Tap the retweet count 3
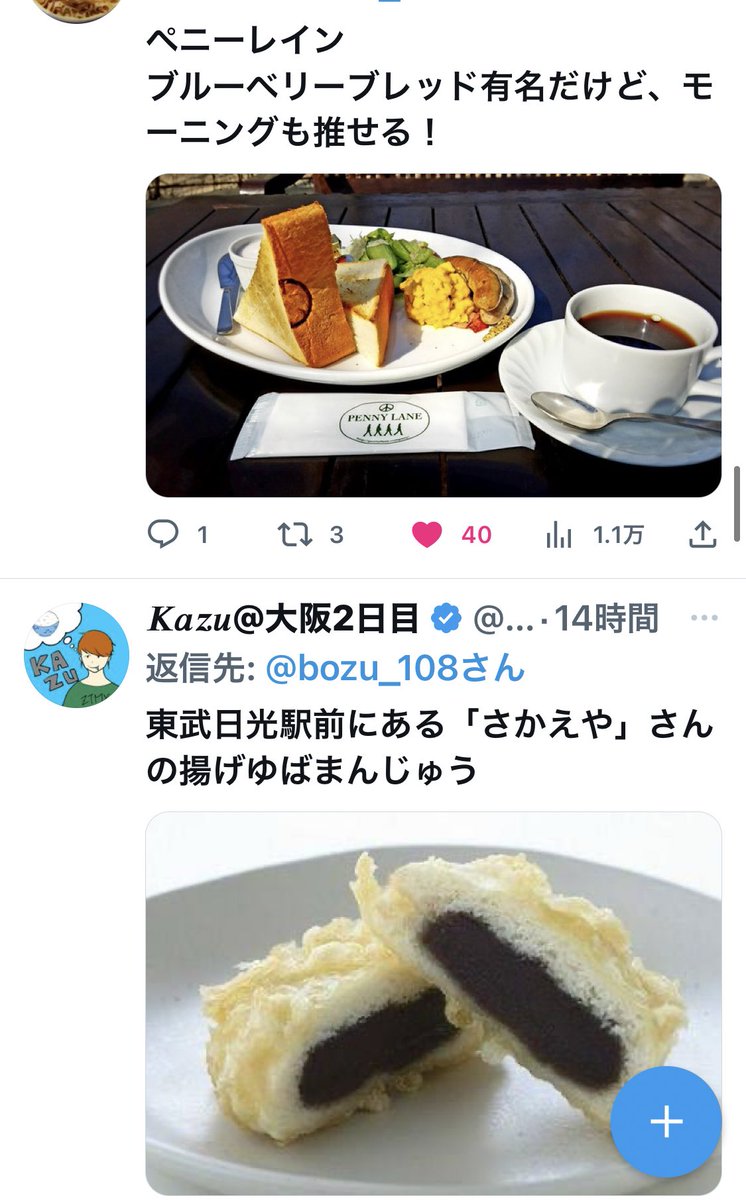The height and width of the screenshot is (1200, 746). (336, 535)
